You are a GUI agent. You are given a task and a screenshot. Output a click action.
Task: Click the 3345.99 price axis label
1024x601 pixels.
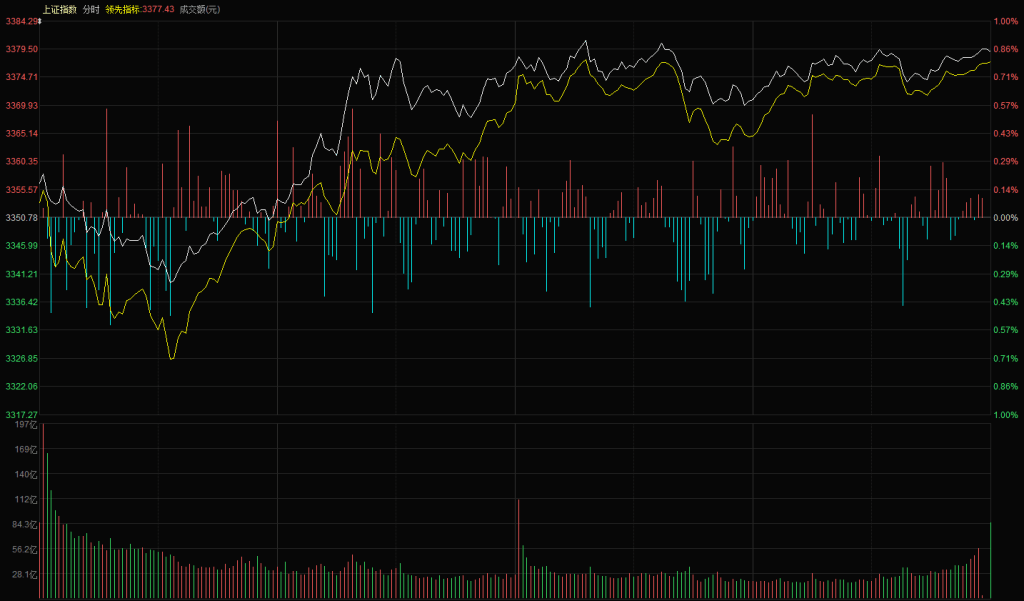coord(22,246)
